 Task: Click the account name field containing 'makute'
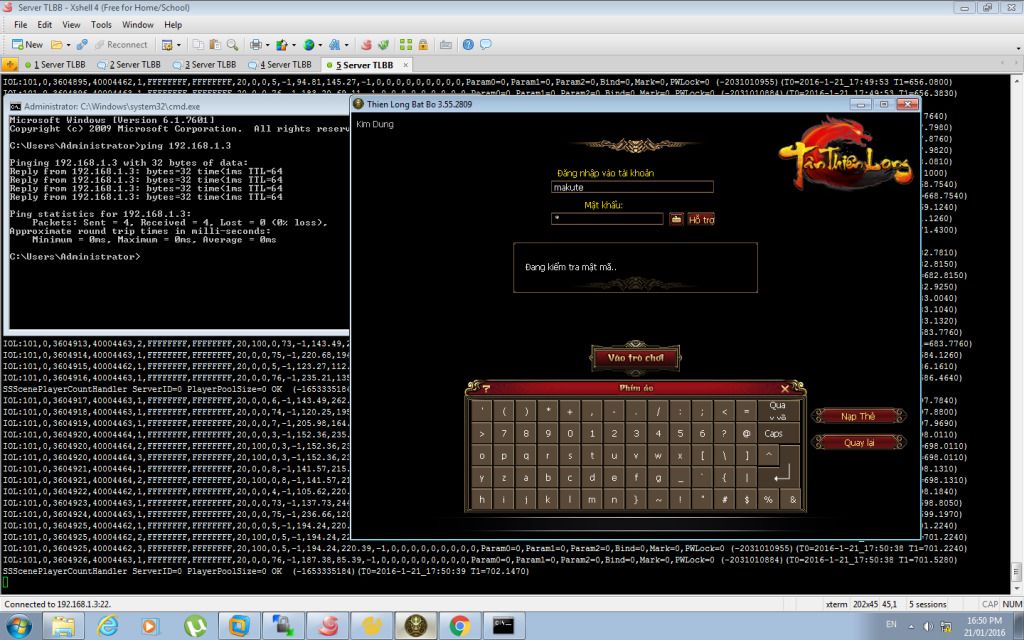tap(631, 187)
